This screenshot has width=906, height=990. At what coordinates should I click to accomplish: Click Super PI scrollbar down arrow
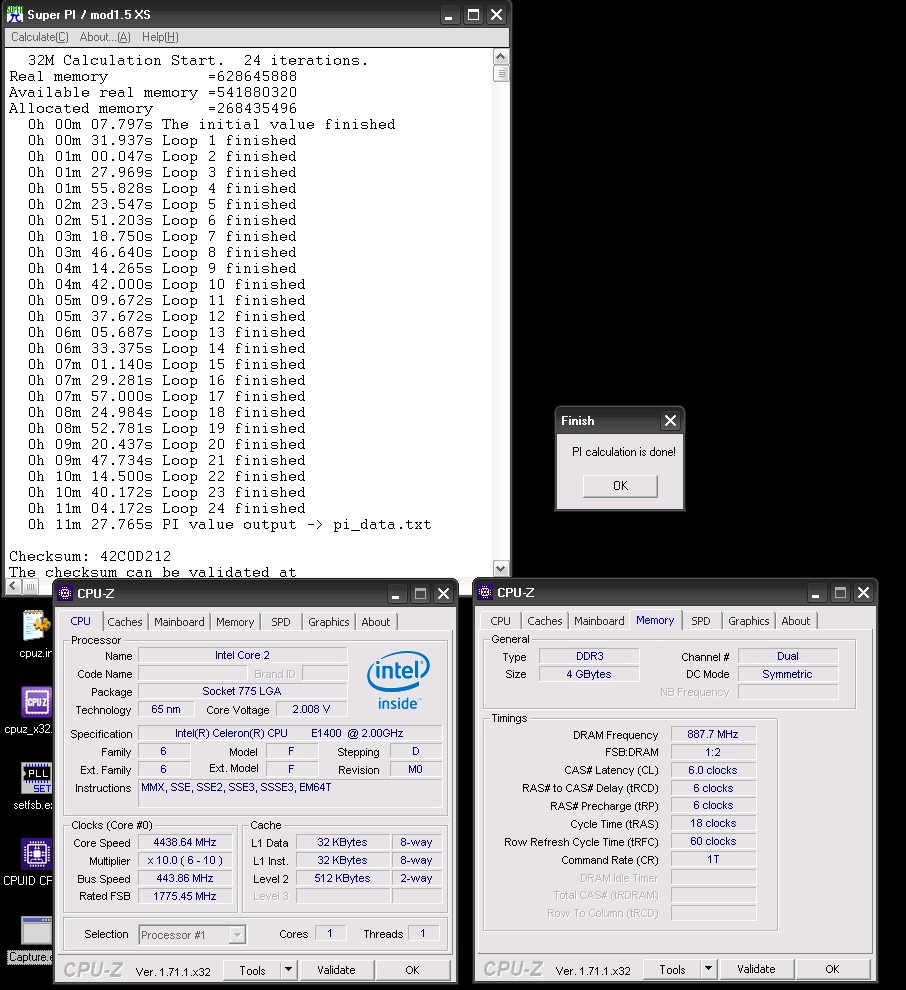pyautogui.click(x=501, y=569)
